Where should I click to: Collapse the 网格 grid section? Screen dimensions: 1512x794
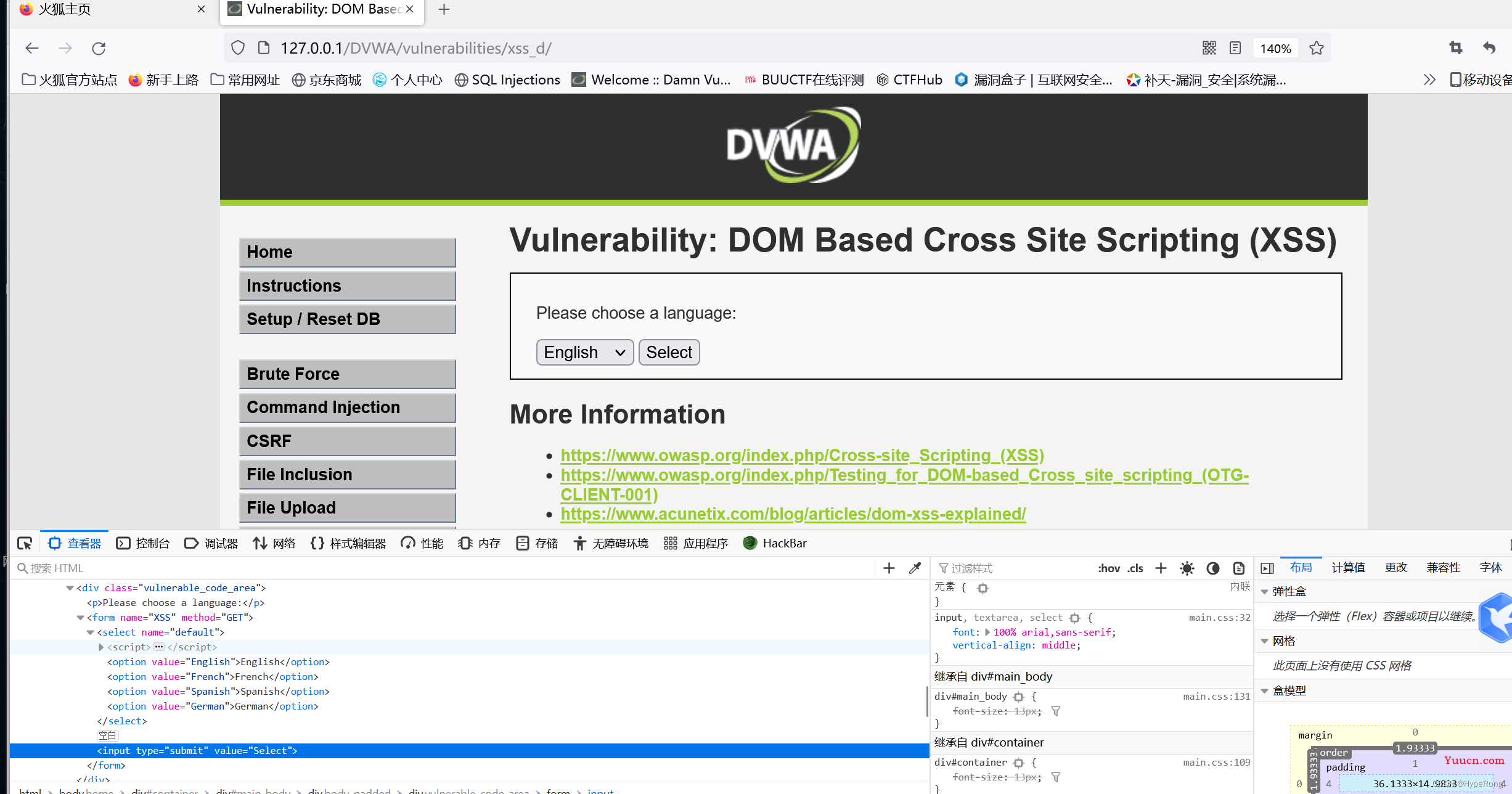click(1264, 641)
